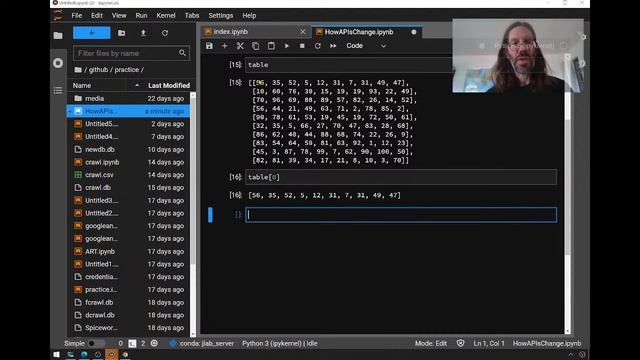Click the orange JupyterLab taskbar icon
The height and width of the screenshot is (360, 640).
pyautogui.click(x=111, y=355)
